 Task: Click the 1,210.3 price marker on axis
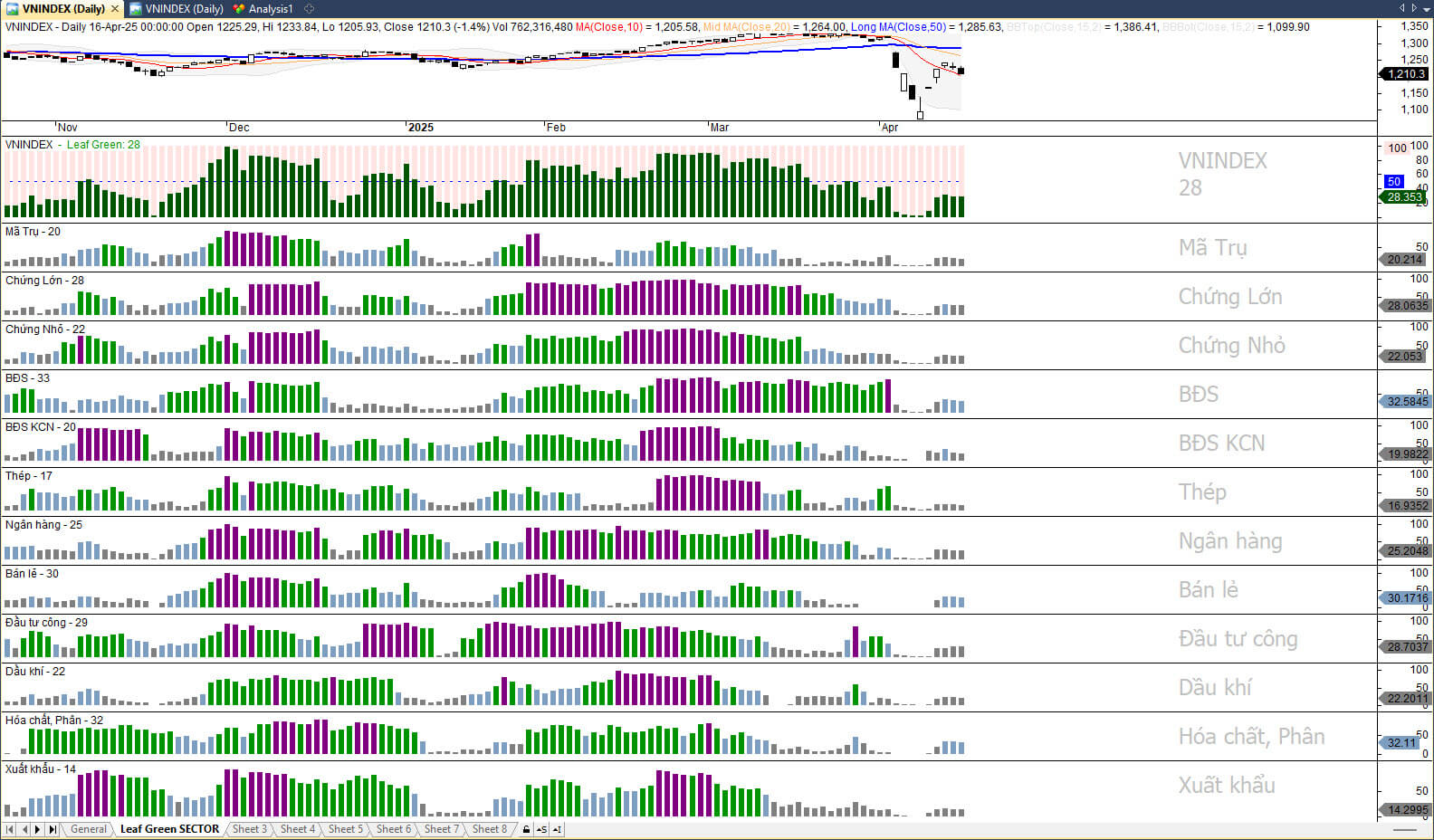(1405, 74)
